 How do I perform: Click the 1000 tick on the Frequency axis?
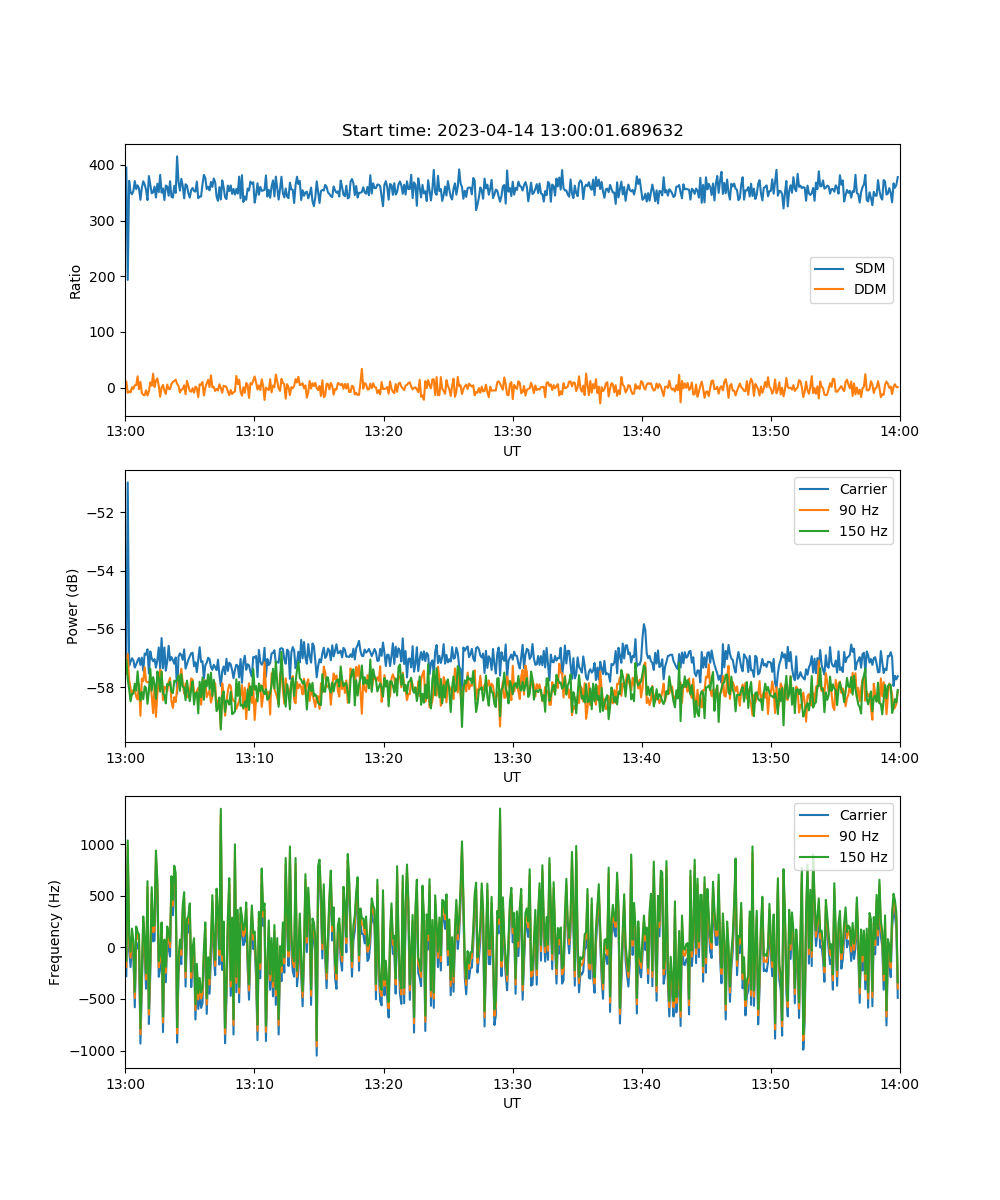pos(100,845)
